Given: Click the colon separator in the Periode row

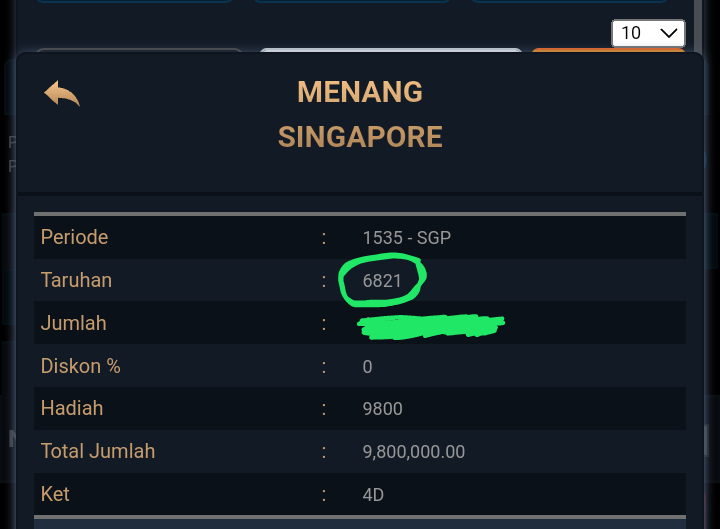Looking at the screenshot, I should click(x=324, y=238).
